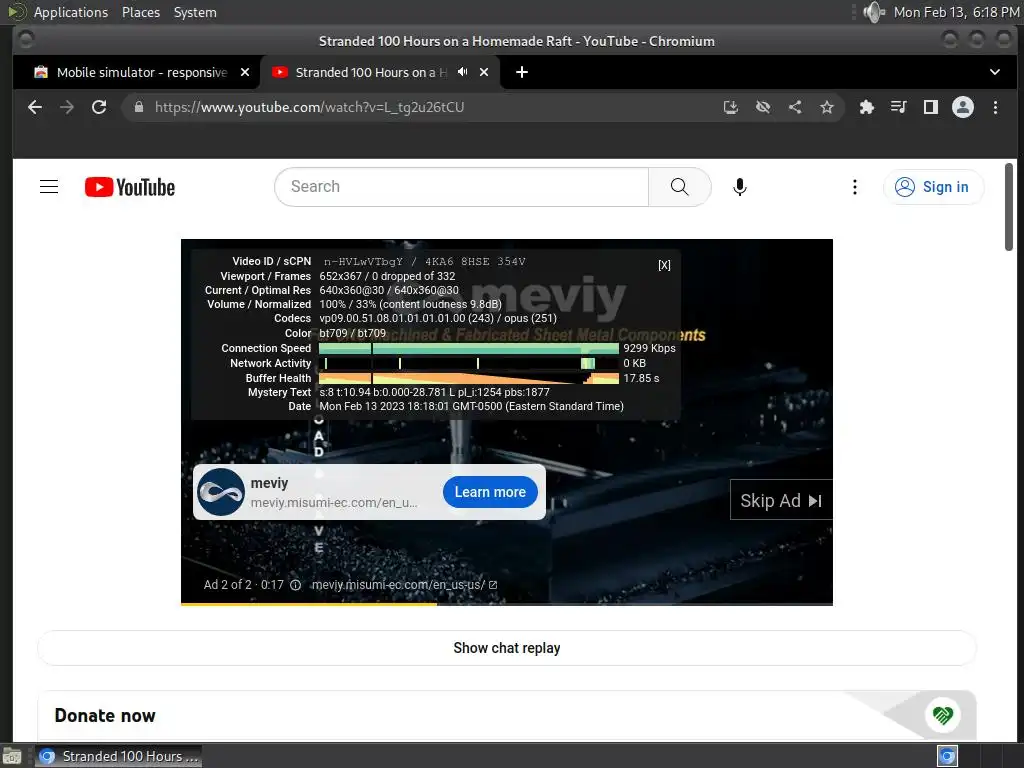The height and width of the screenshot is (768, 1024).
Task: Click the page vertical scrollbar
Action: [1009, 206]
